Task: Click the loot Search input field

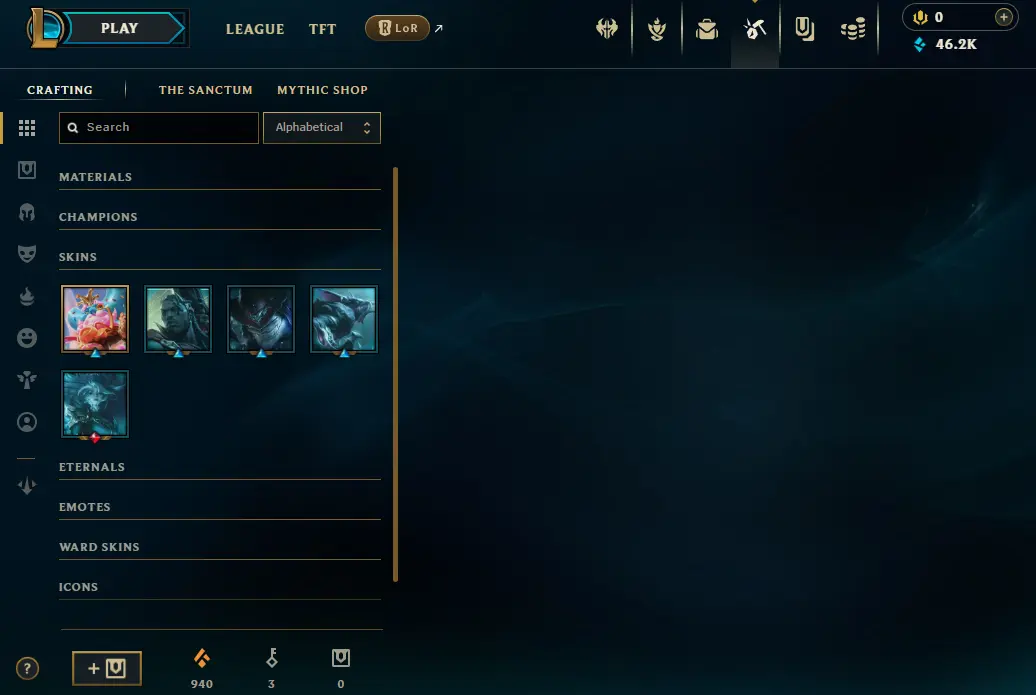Action: (159, 128)
